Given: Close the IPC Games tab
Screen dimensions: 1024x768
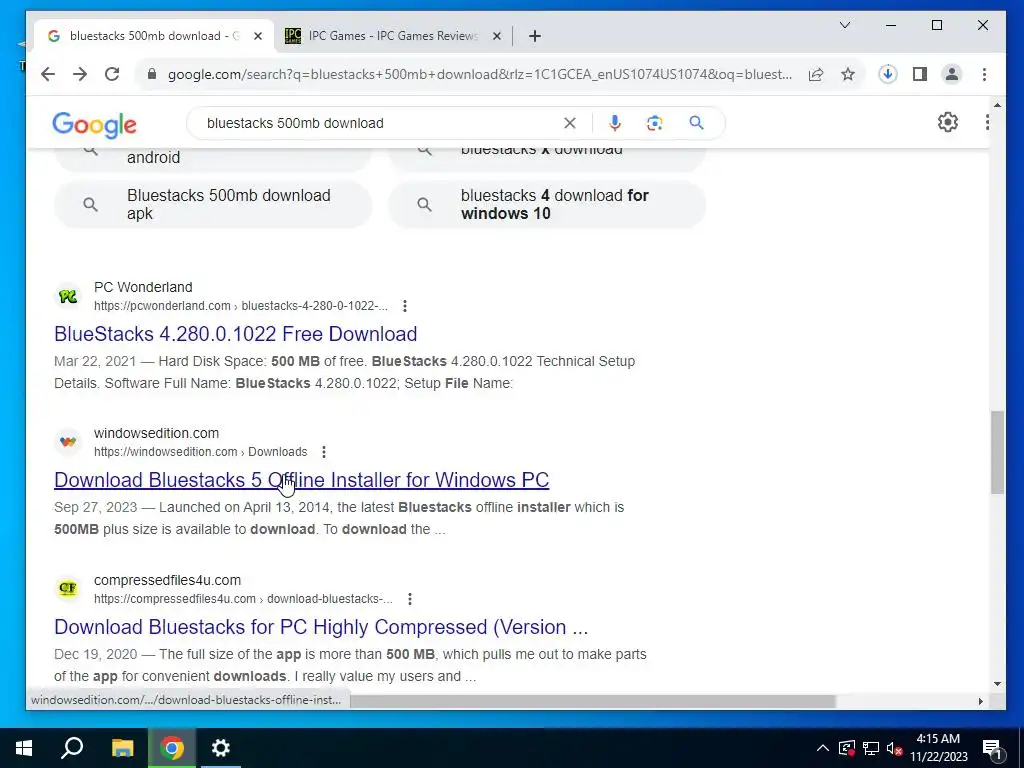Looking at the screenshot, I should [497, 36].
